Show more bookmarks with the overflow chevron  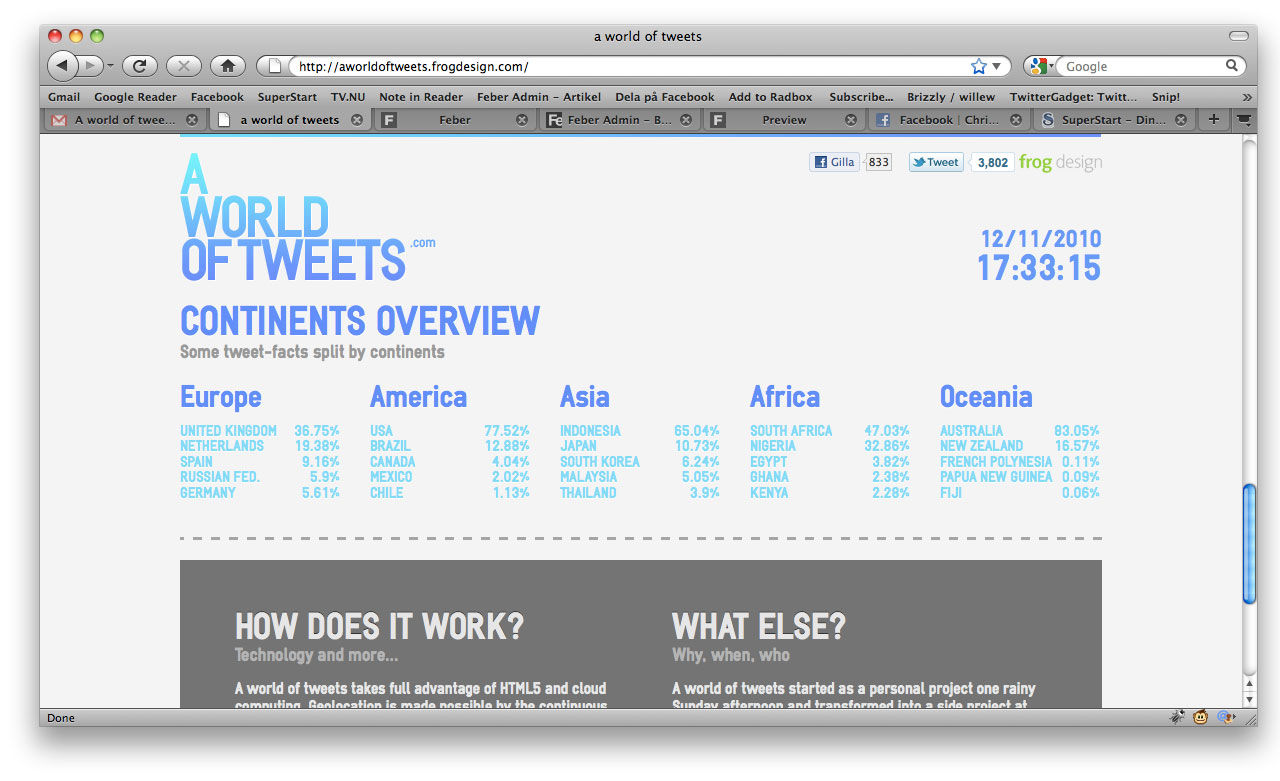tap(1246, 97)
